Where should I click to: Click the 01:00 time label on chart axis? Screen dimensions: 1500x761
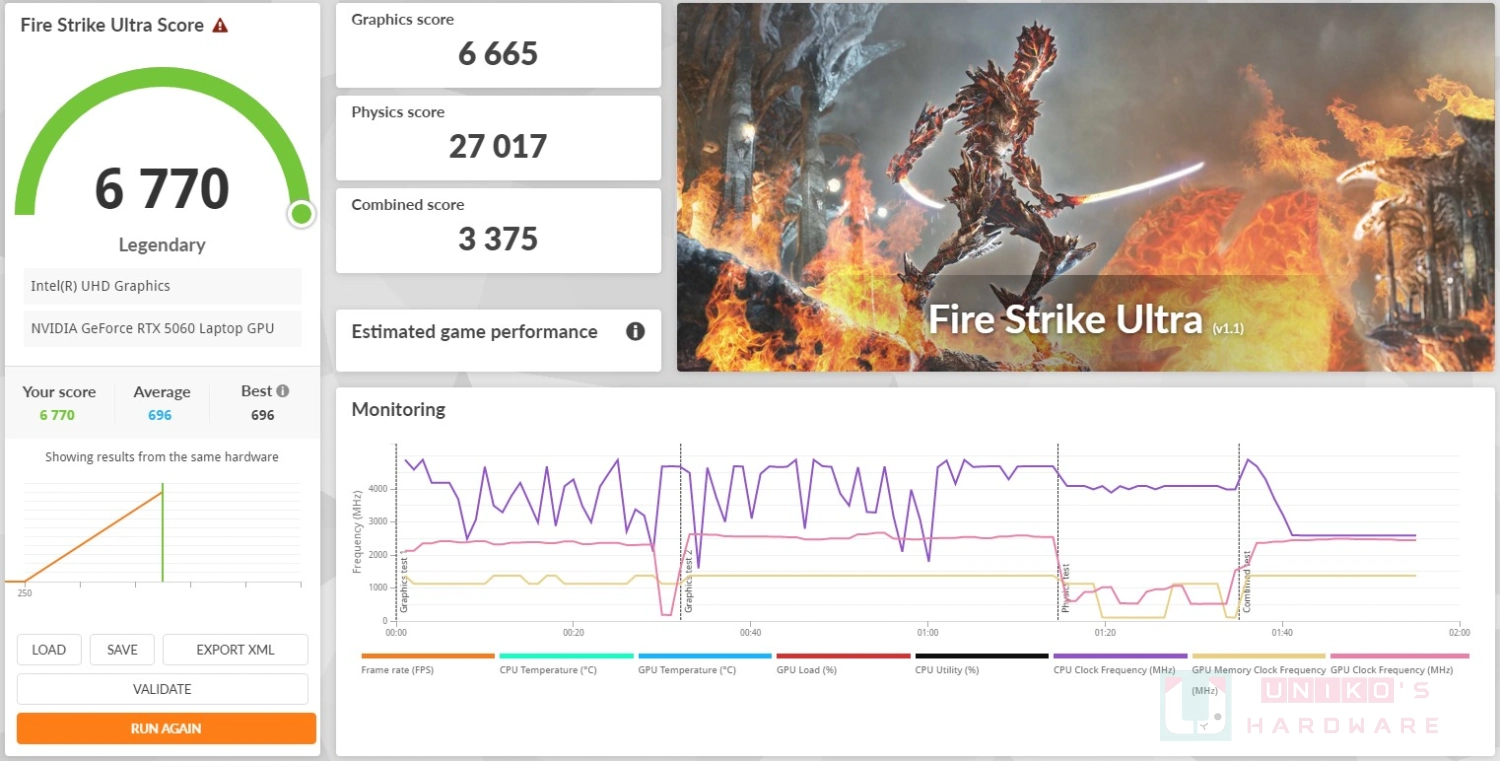[x=927, y=632]
